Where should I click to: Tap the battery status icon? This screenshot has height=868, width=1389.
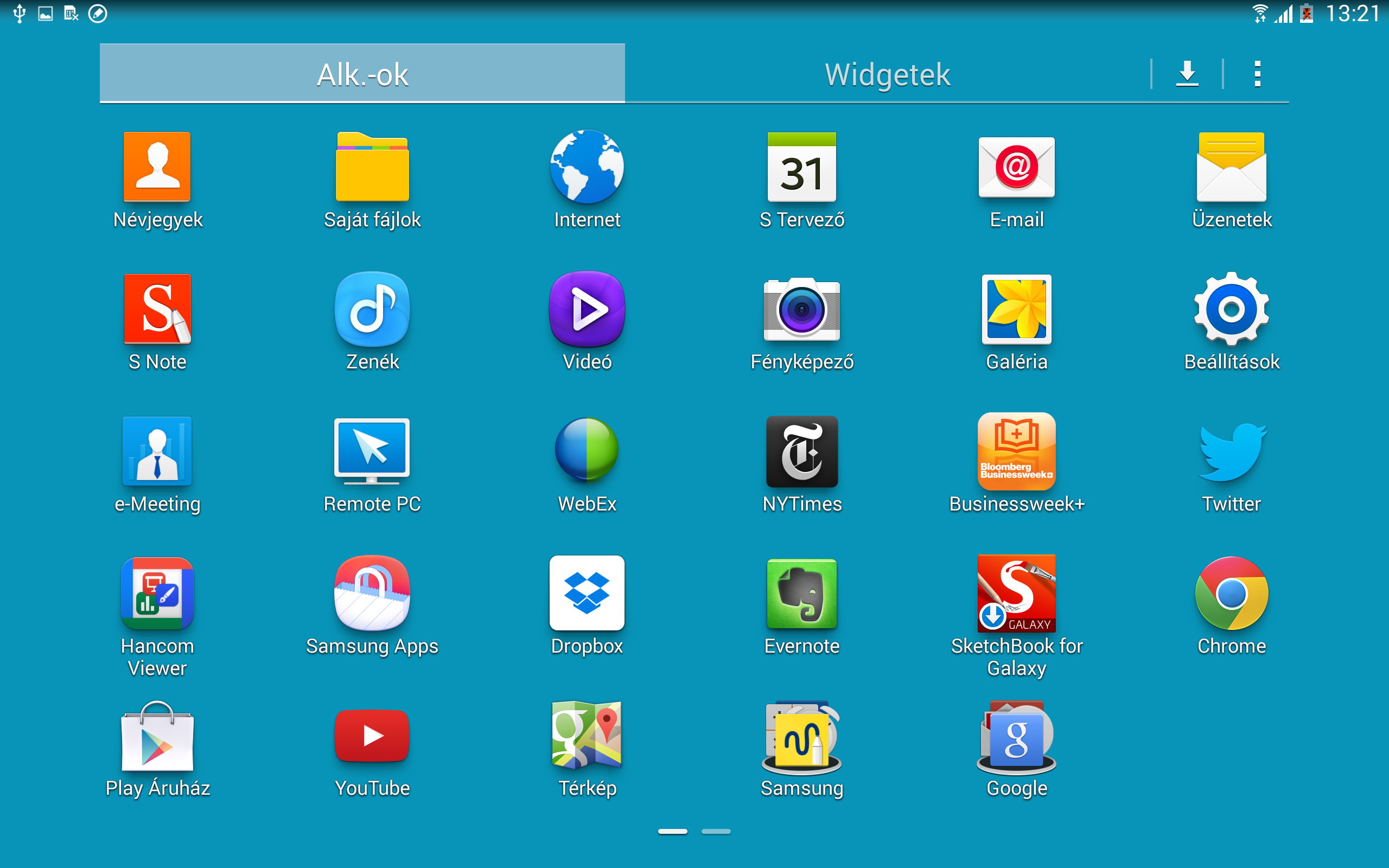[x=1307, y=13]
